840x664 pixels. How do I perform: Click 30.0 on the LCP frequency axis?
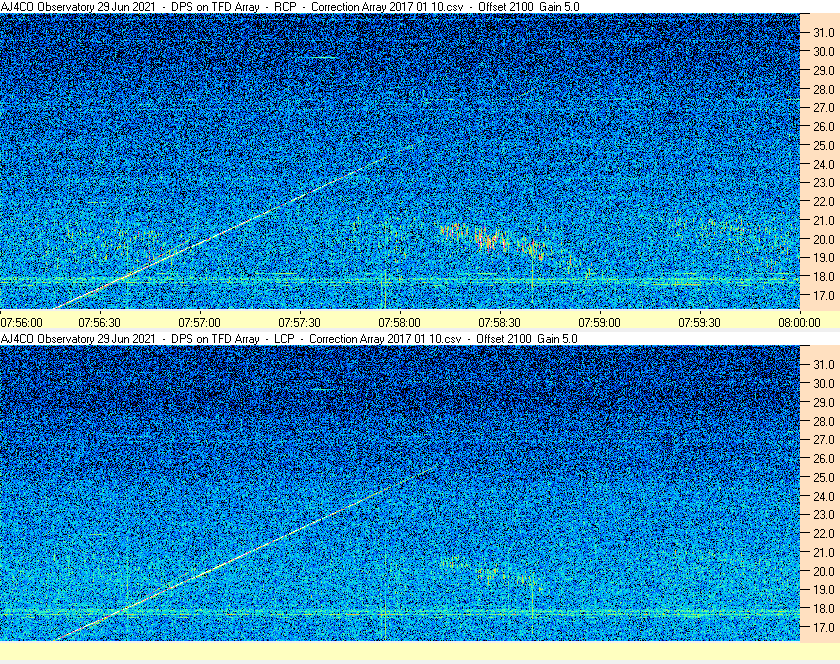coord(824,383)
